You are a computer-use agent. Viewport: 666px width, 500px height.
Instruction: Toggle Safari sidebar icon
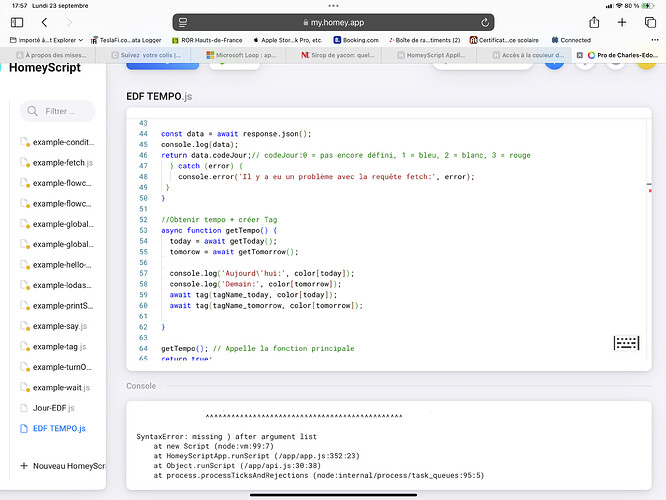pyautogui.click(x=17, y=22)
